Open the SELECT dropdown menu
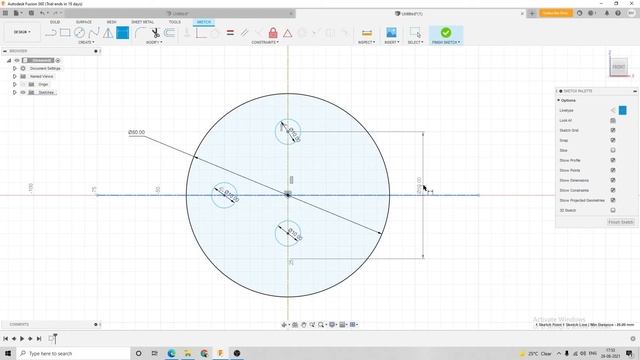The width and height of the screenshot is (640, 360). (415, 42)
